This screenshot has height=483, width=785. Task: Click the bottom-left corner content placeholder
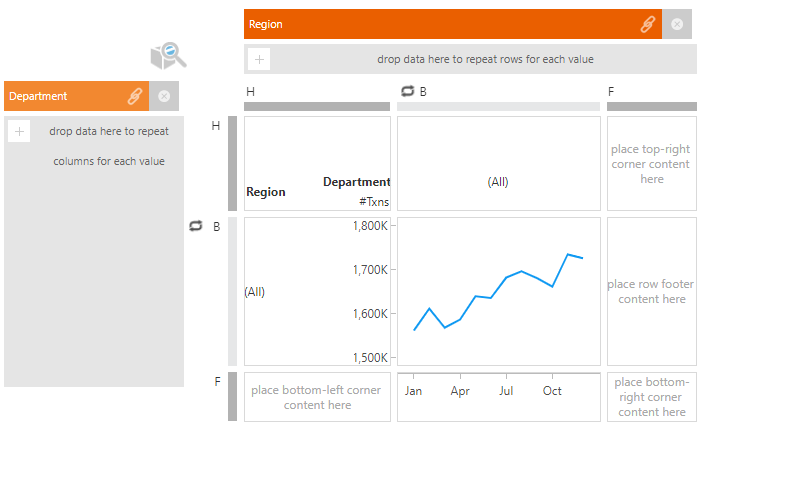click(316, 397)
